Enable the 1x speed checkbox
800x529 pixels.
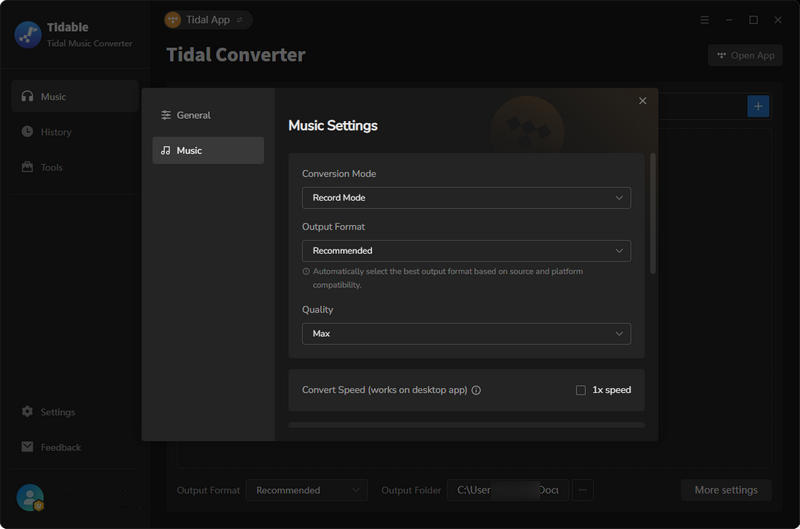pos(581,390)
